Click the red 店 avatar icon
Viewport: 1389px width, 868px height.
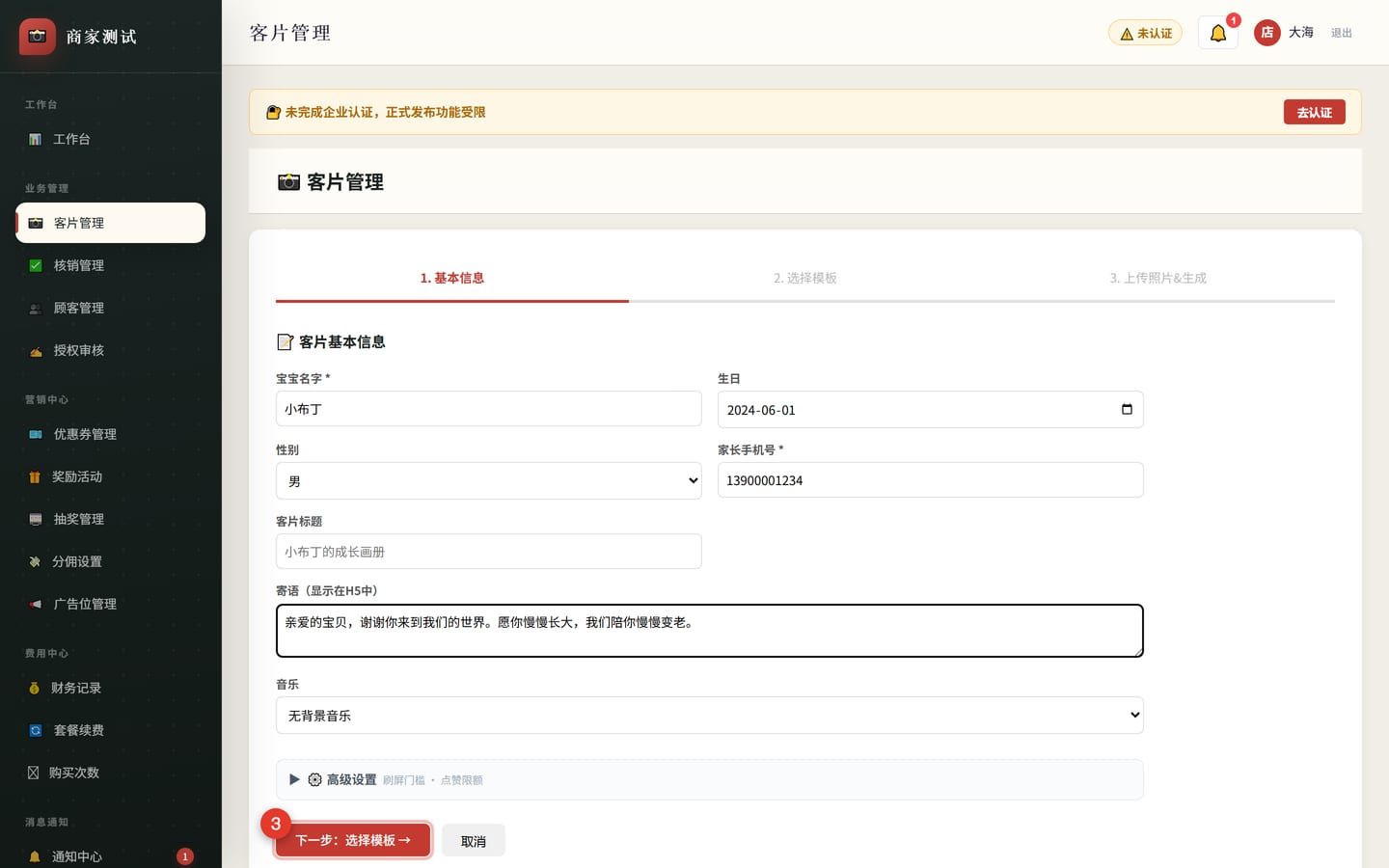point(1266,33)
